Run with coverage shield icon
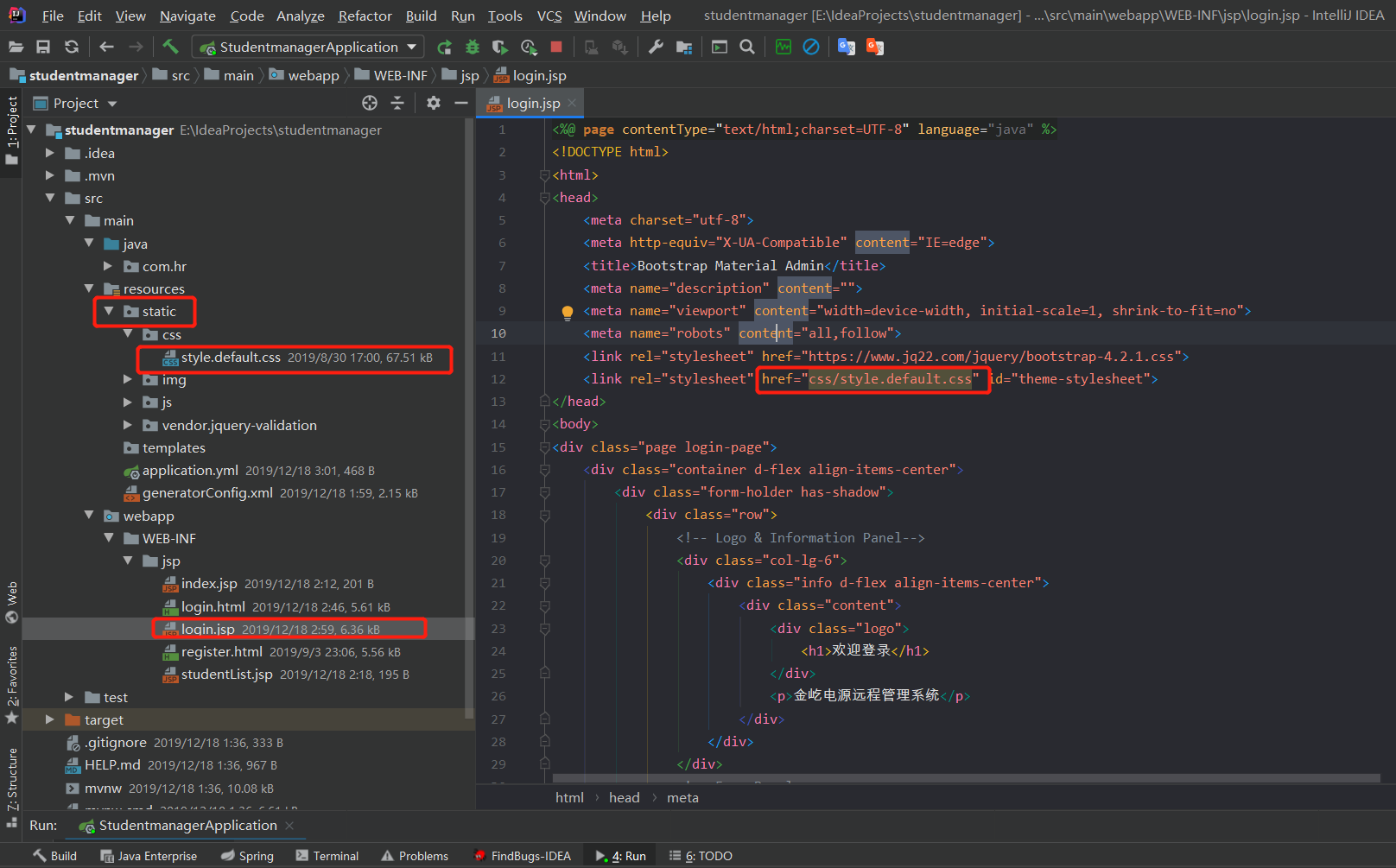The width and height of the screenshot is (1396, 868). click(500, 47)
